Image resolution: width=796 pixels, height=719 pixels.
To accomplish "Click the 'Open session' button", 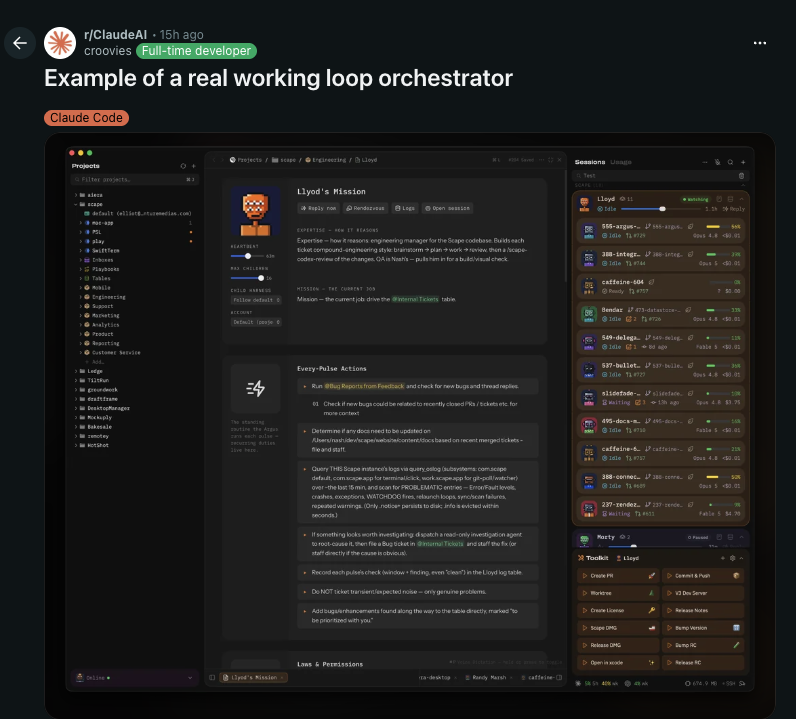I will pyautogui.click(x=447, y=208).
